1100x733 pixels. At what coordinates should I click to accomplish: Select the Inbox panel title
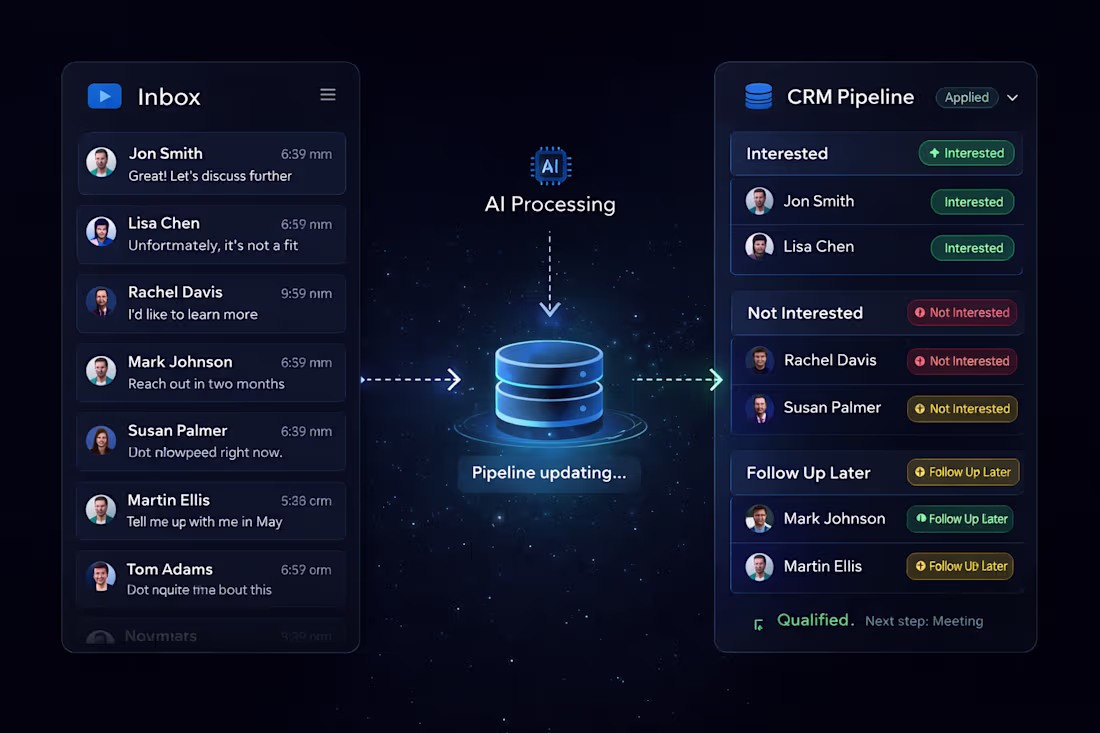pyautogui.click(x=168, y=96)
